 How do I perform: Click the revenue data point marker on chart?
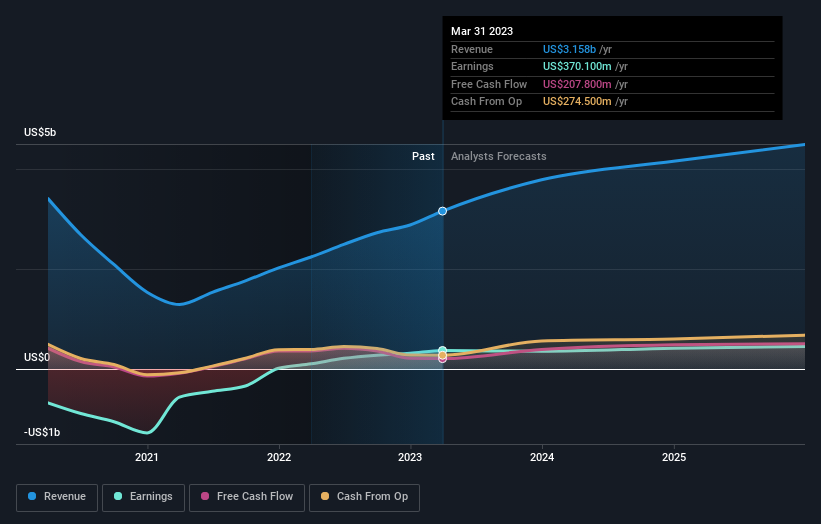click(442, 211)
